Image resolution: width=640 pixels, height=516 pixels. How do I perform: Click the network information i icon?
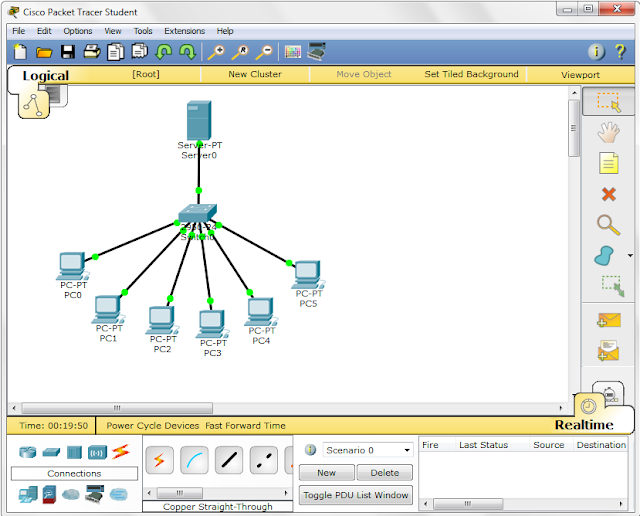click(596, 52)
